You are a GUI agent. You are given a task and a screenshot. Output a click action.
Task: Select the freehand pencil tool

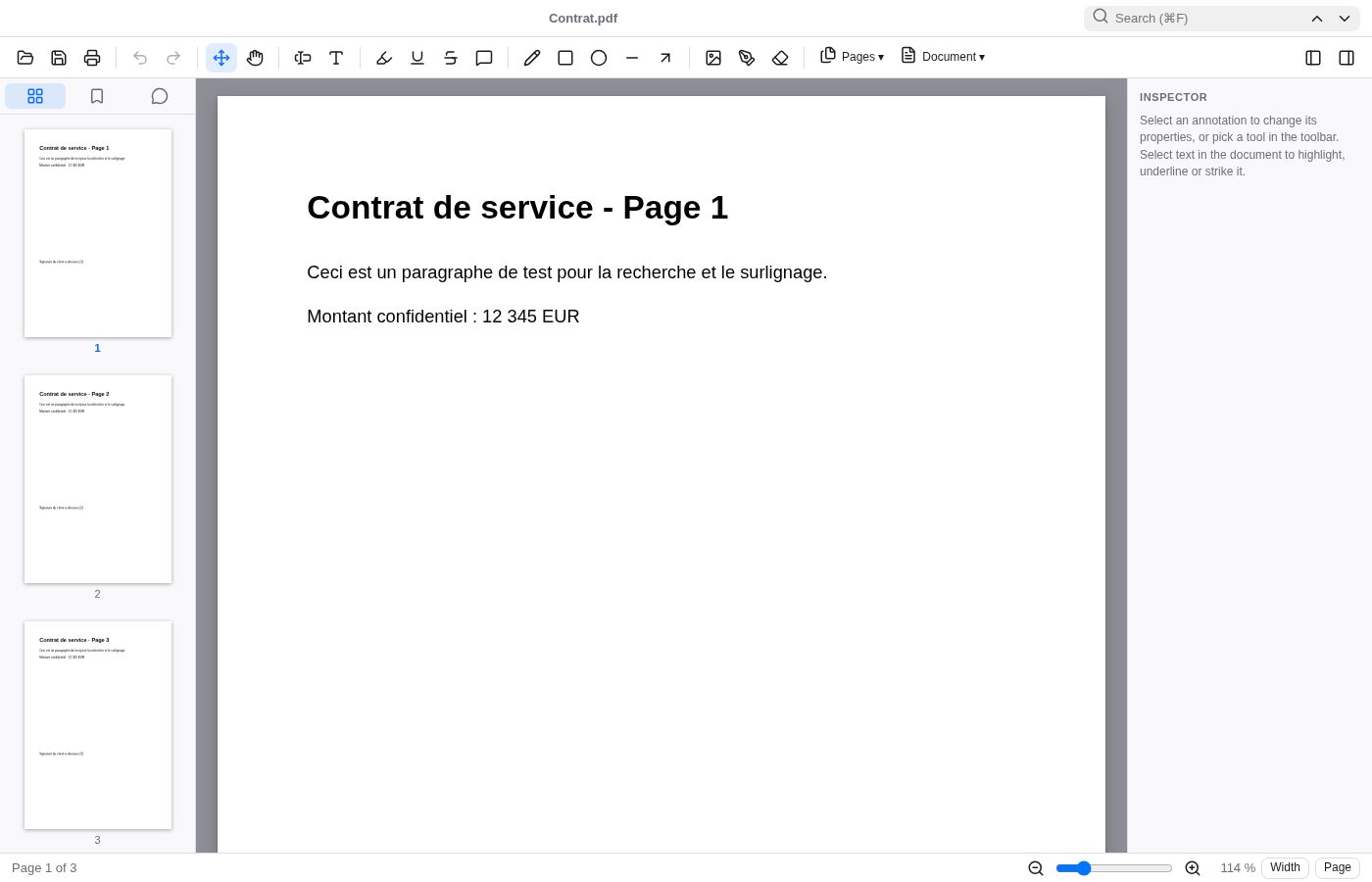pos(532,58)
